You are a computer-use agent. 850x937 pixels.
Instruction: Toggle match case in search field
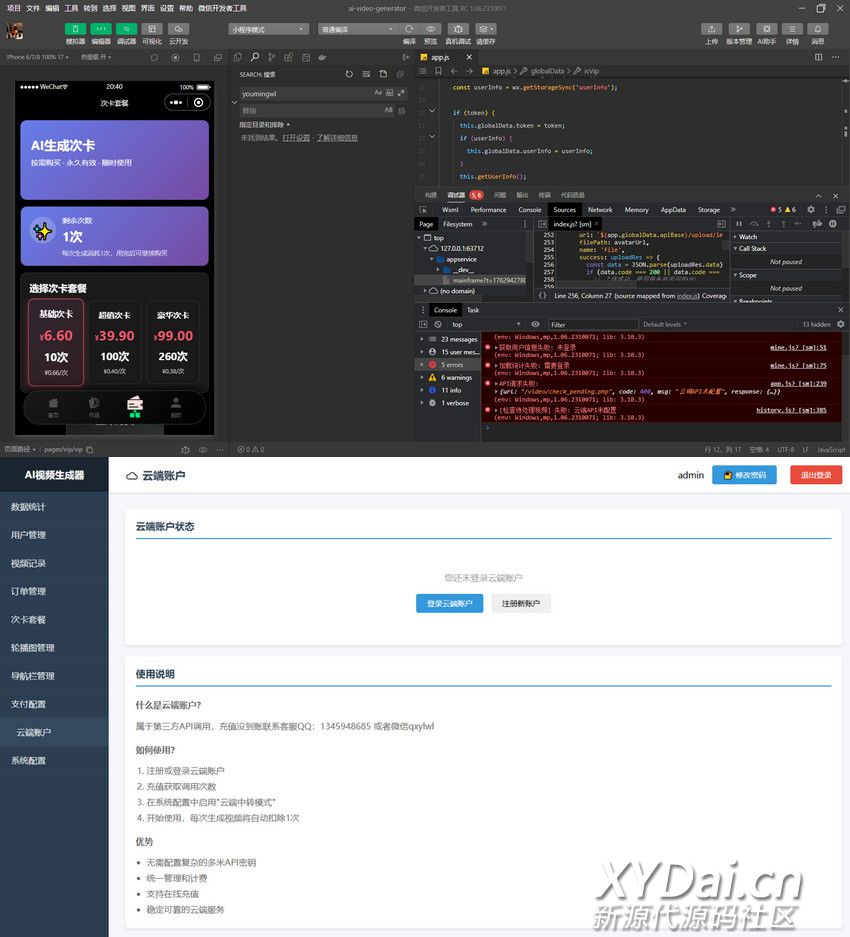378,93
